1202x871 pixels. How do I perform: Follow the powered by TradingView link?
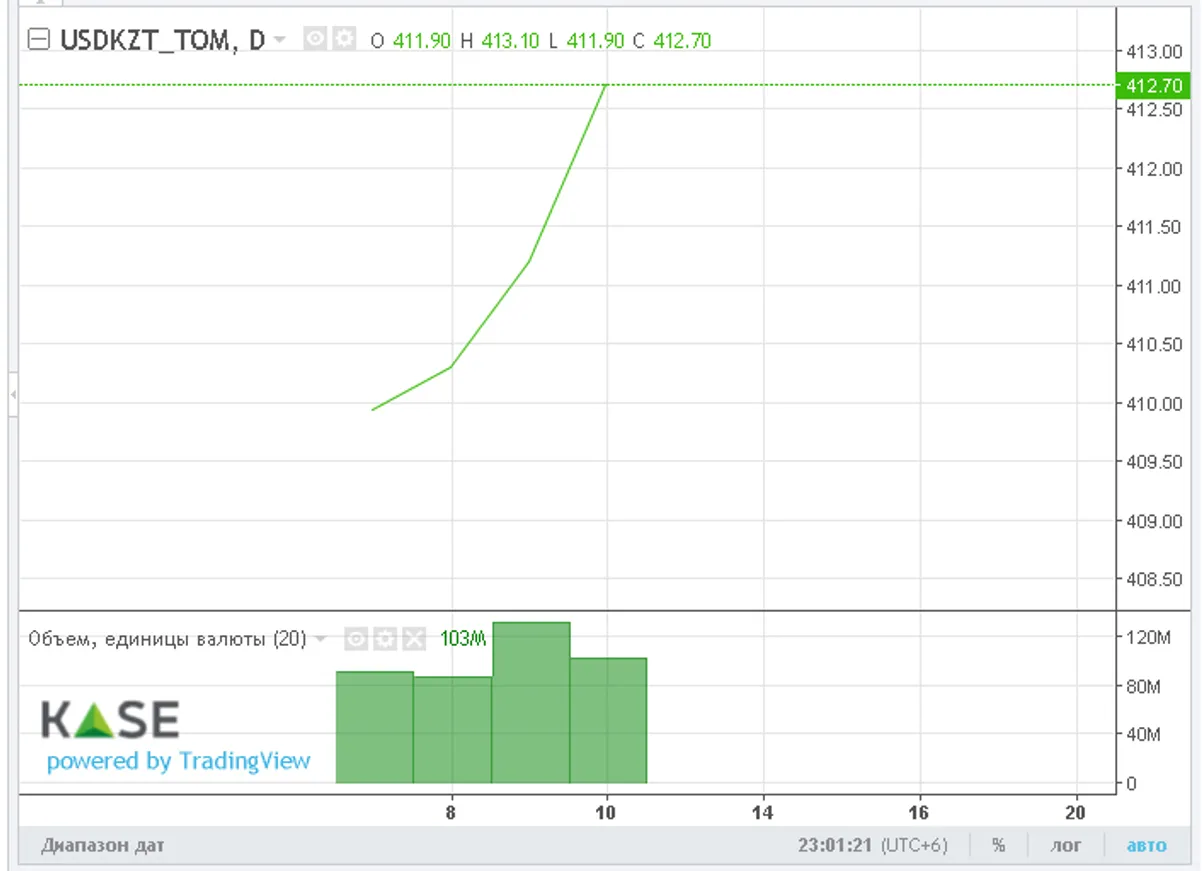[179, 761]
